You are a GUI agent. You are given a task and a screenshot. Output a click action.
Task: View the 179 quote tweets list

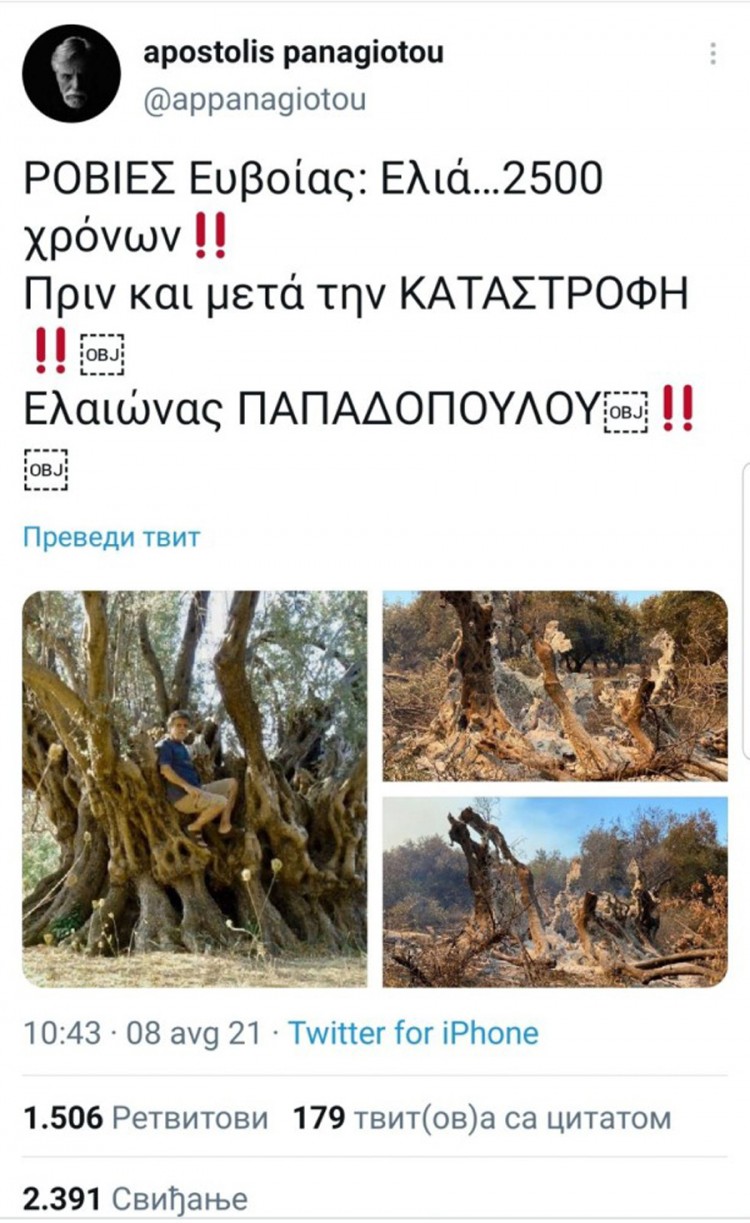tap(481, 1118)
